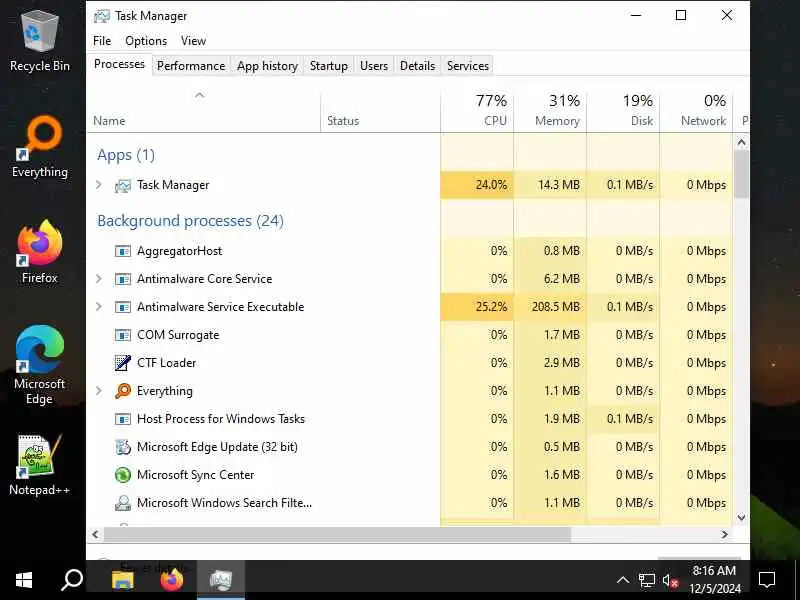The width and height of the screenshot is (800, 600).
Task: Expand the Task Manager app row
Action: (99, 185)
